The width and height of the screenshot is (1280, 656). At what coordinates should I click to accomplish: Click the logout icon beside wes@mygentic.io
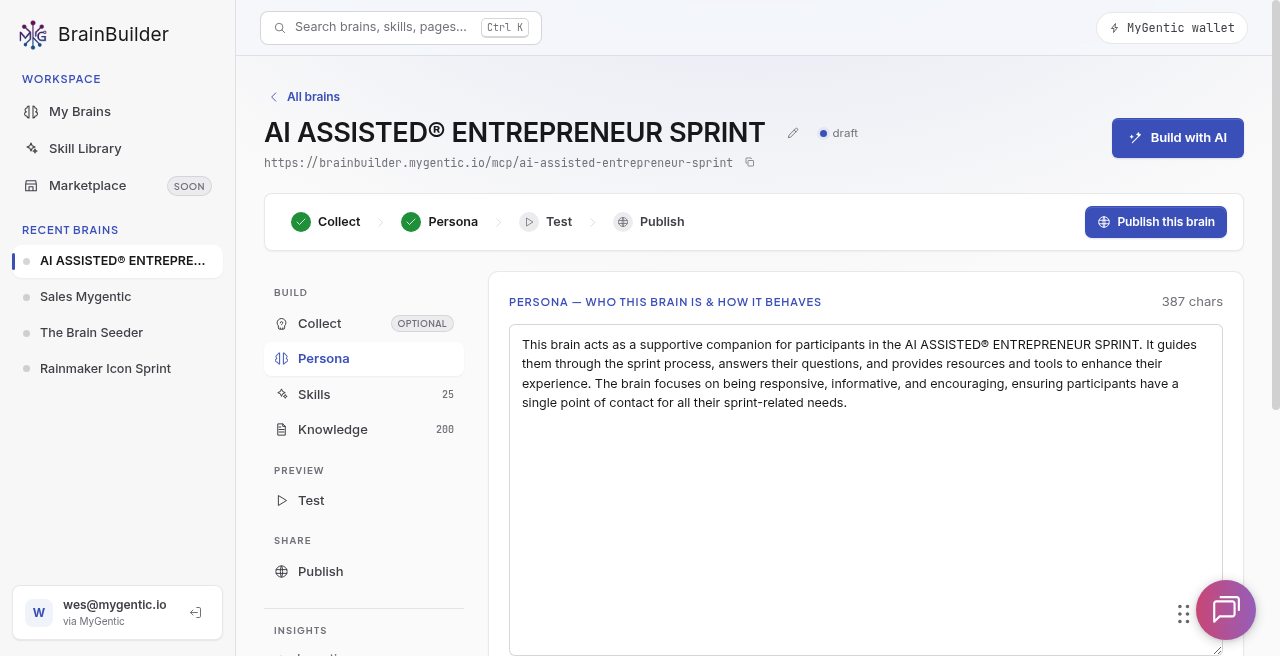[196, 613]
